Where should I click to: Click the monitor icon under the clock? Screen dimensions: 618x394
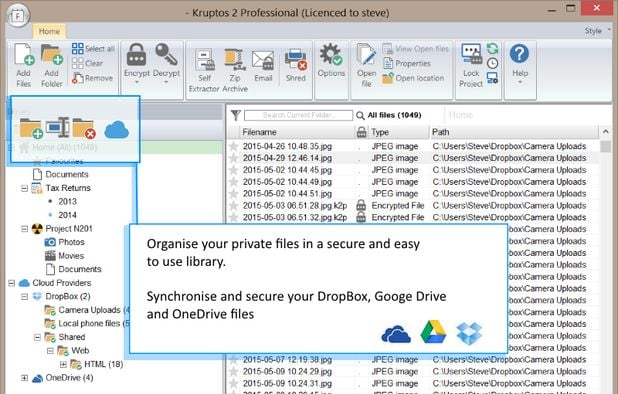493,78
